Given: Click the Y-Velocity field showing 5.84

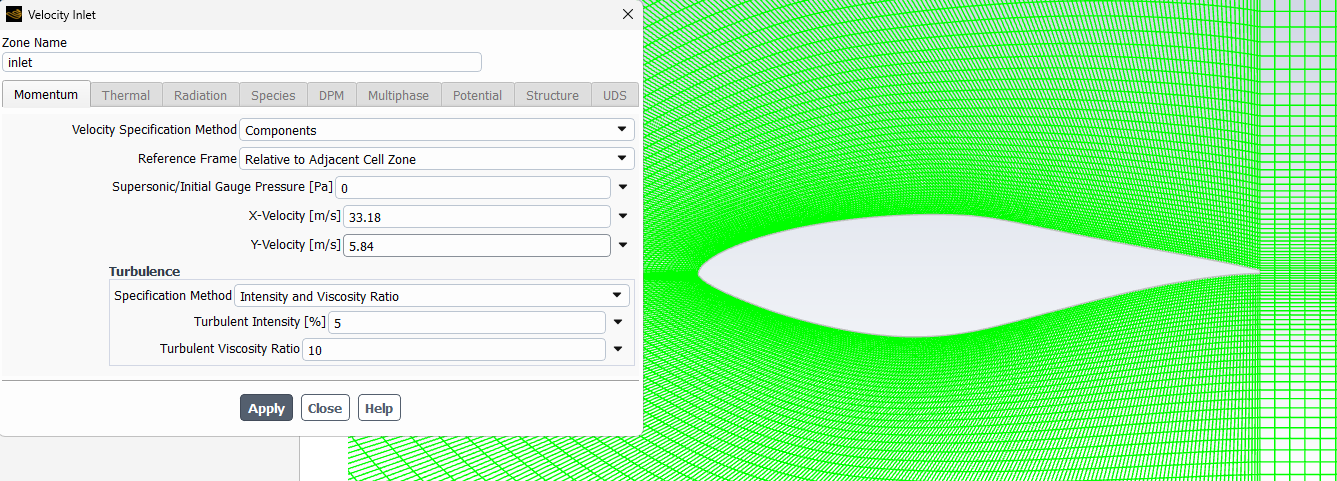Looking at the screenshot, I should pos(476,246).
